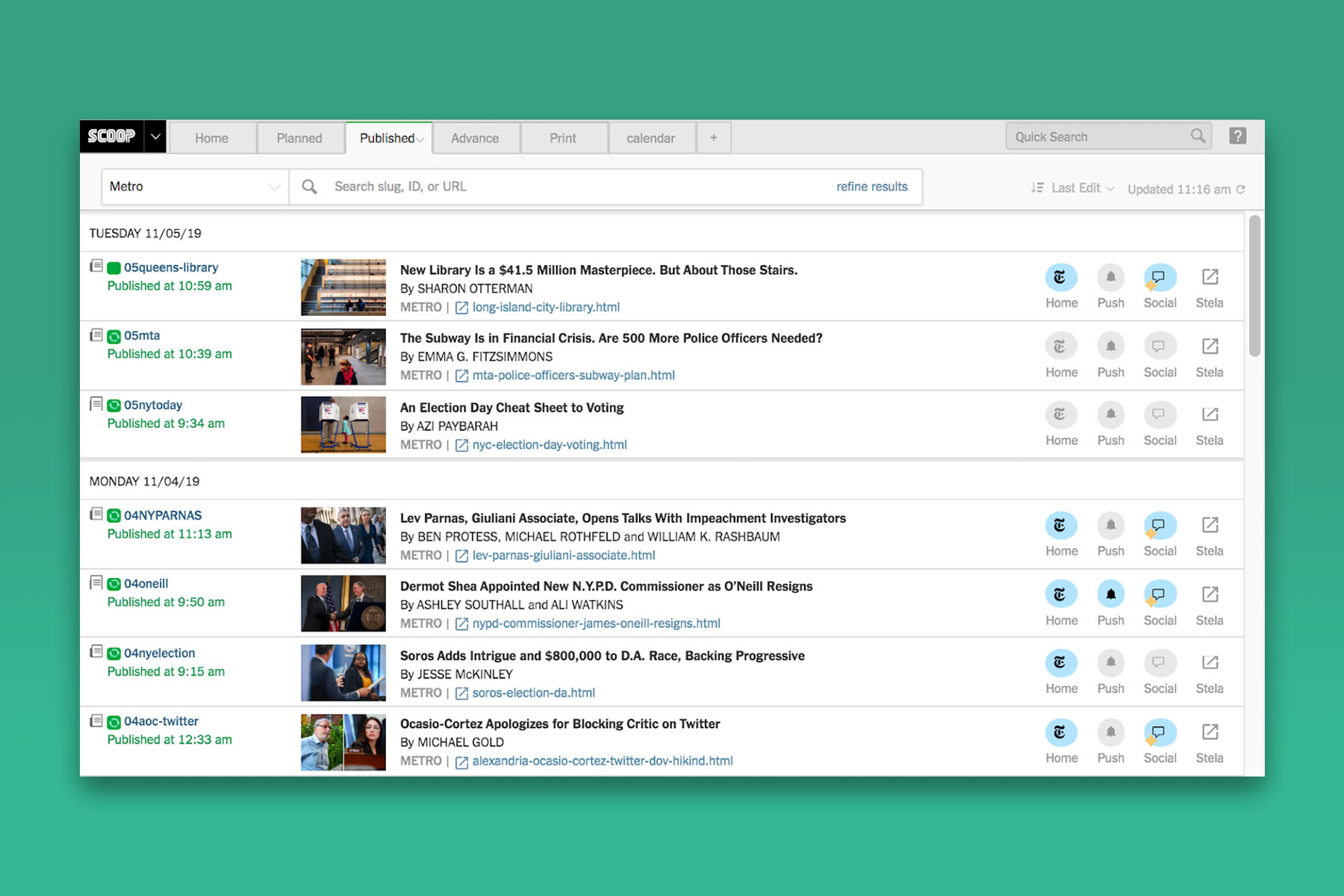Expand the Published tab dropdown chevron
This screenshot has height=896, width=1344.
click(x=420, y=140)
